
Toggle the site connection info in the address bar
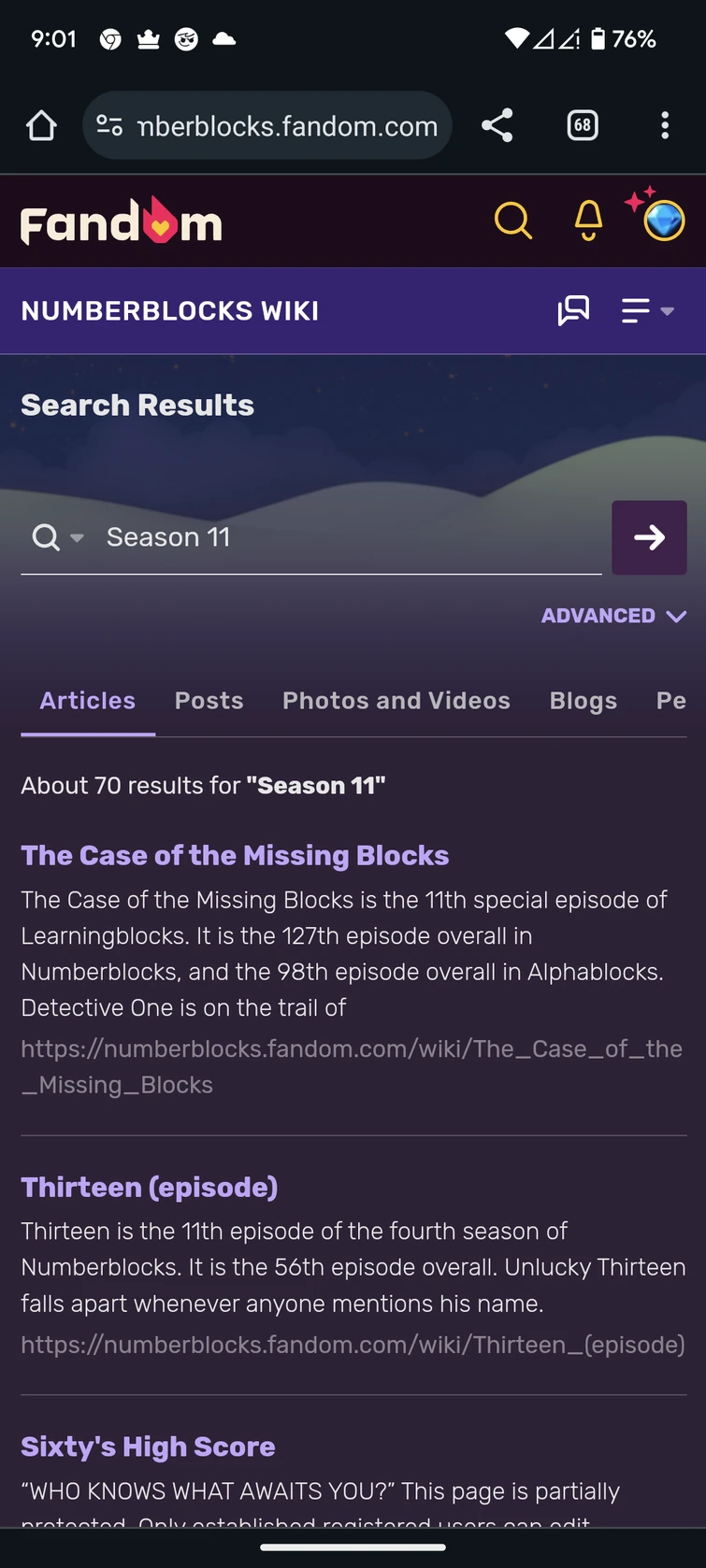pyautogui.click(x=109, y=124)
